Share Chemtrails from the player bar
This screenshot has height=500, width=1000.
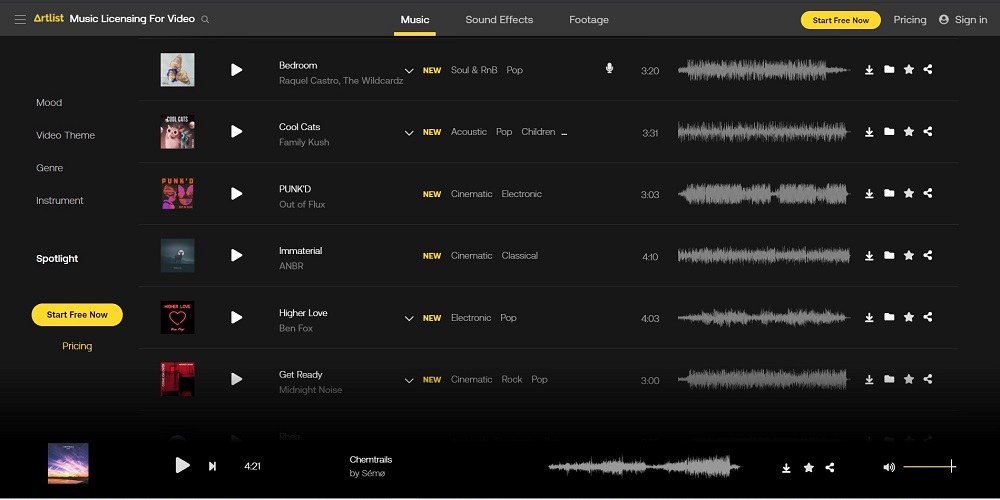pos(830,467)
